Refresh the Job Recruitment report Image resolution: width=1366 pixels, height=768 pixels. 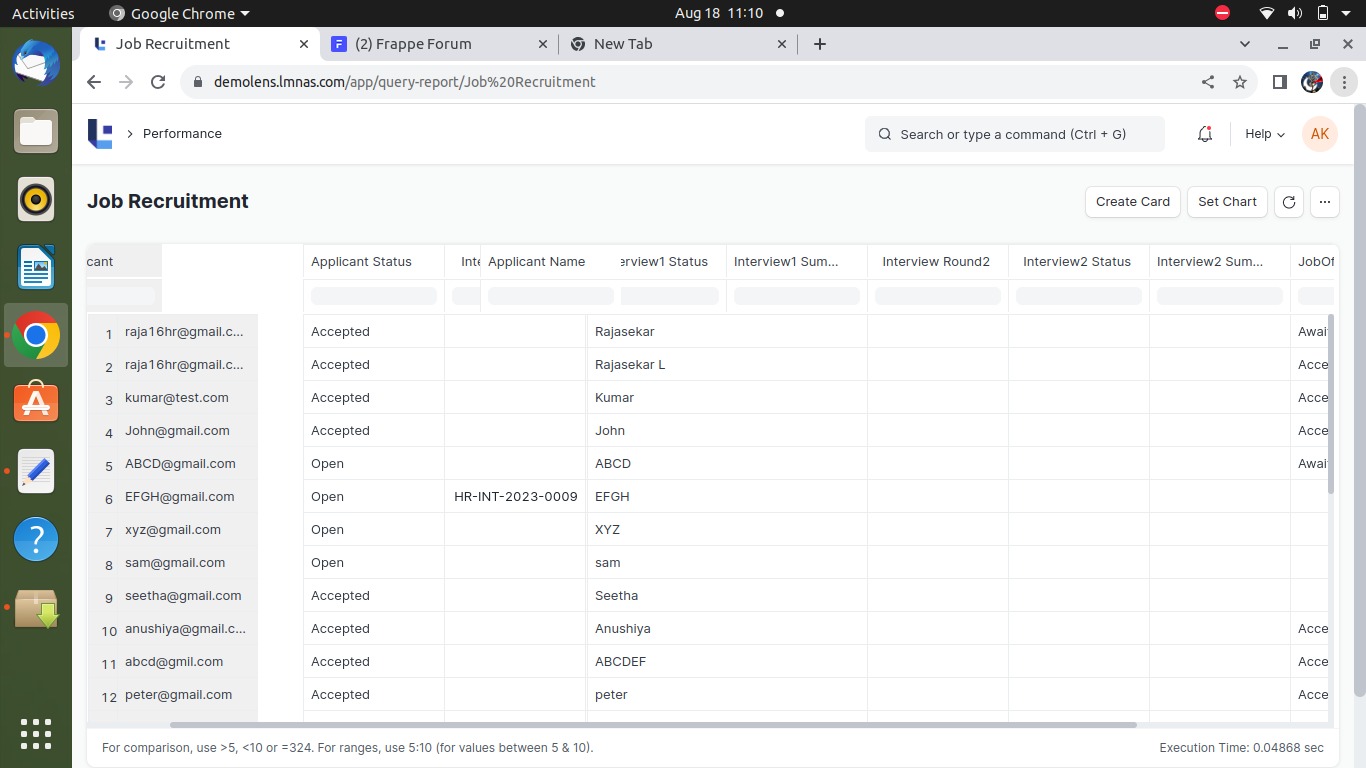1289,202
